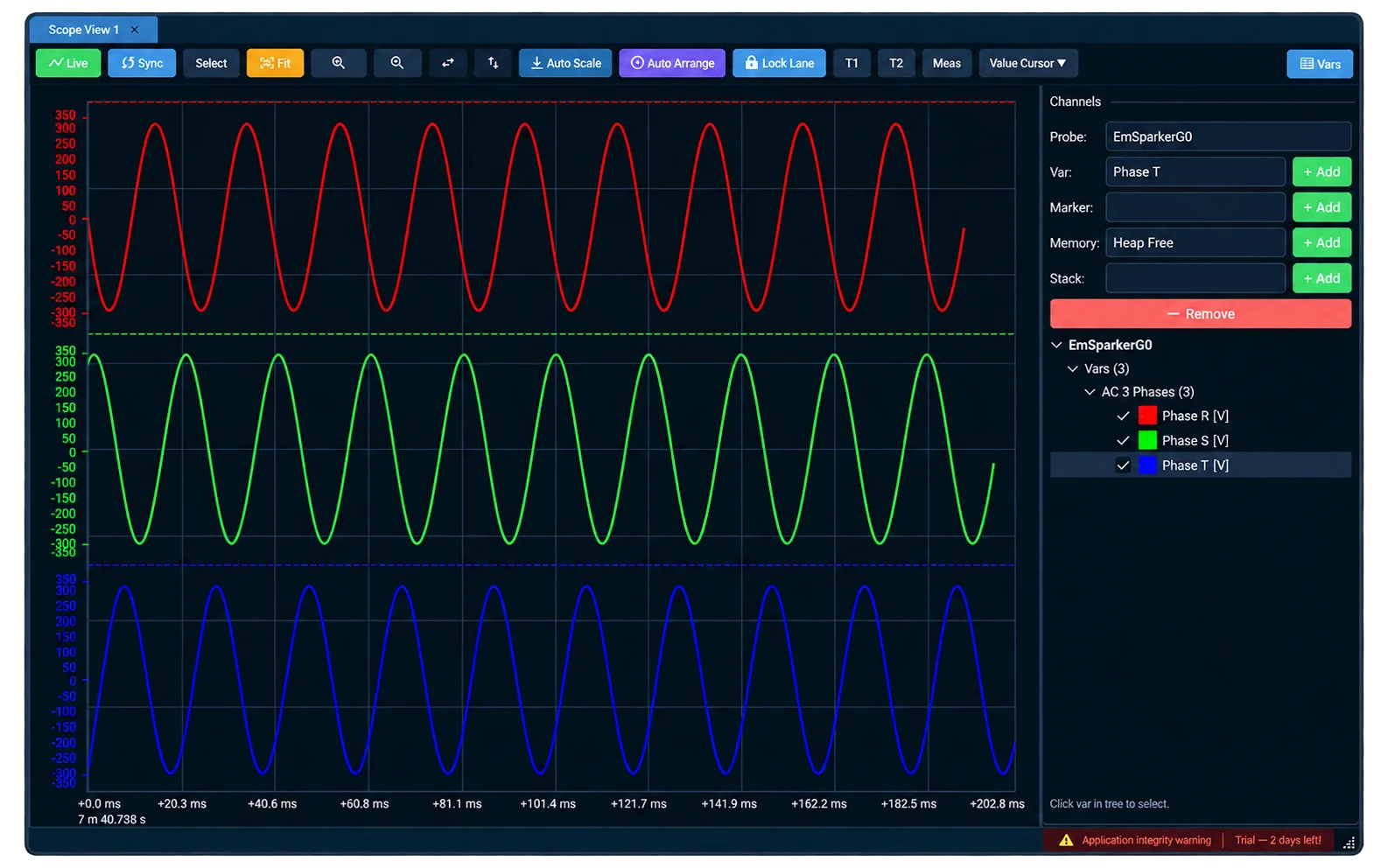1388x868 pixels.
Task: Close the Scope View 1 tab
Action: click(135, 30)
